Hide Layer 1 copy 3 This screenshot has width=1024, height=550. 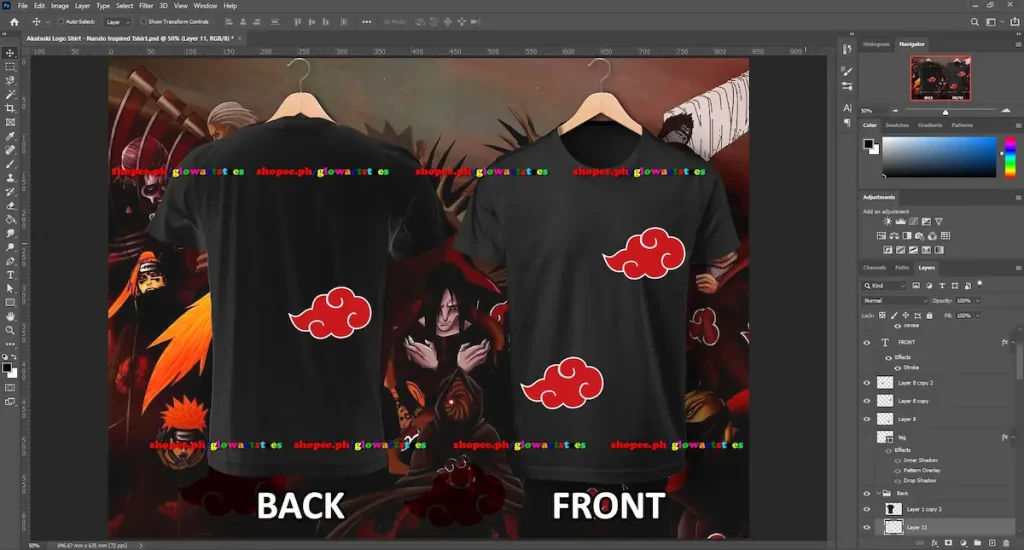[x=867, y=510]
